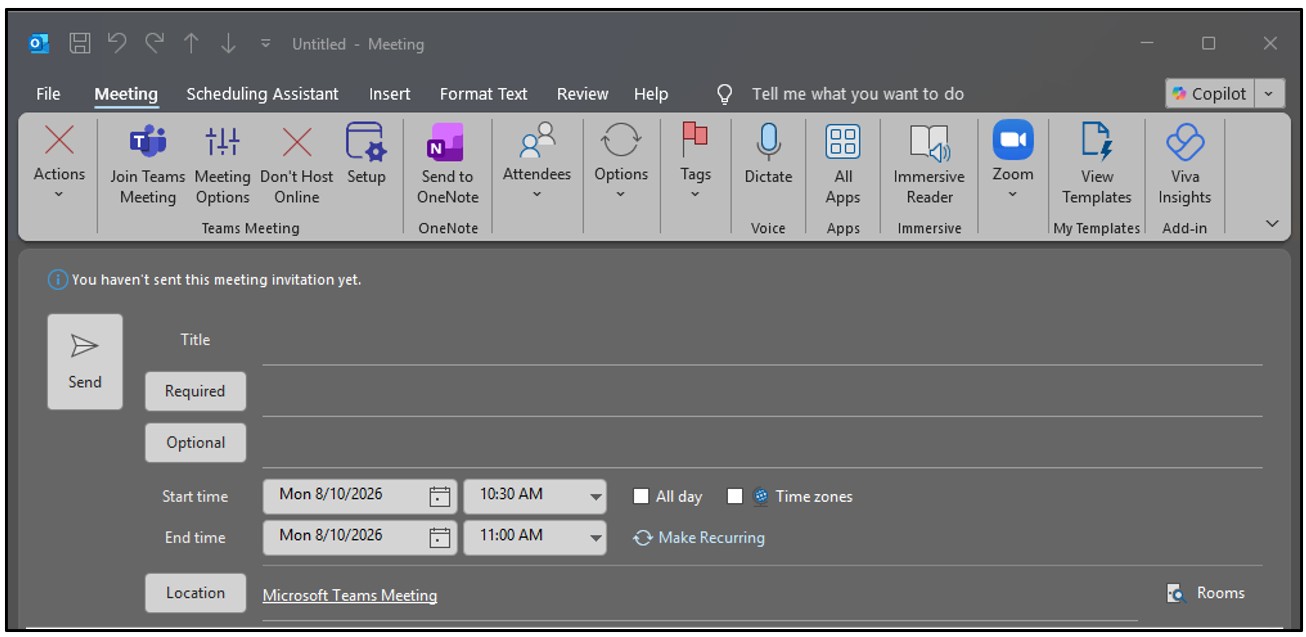Viewport: 1306px width, 637px height.
Task: Select Don't Host Online
Action: coord(297,165)
